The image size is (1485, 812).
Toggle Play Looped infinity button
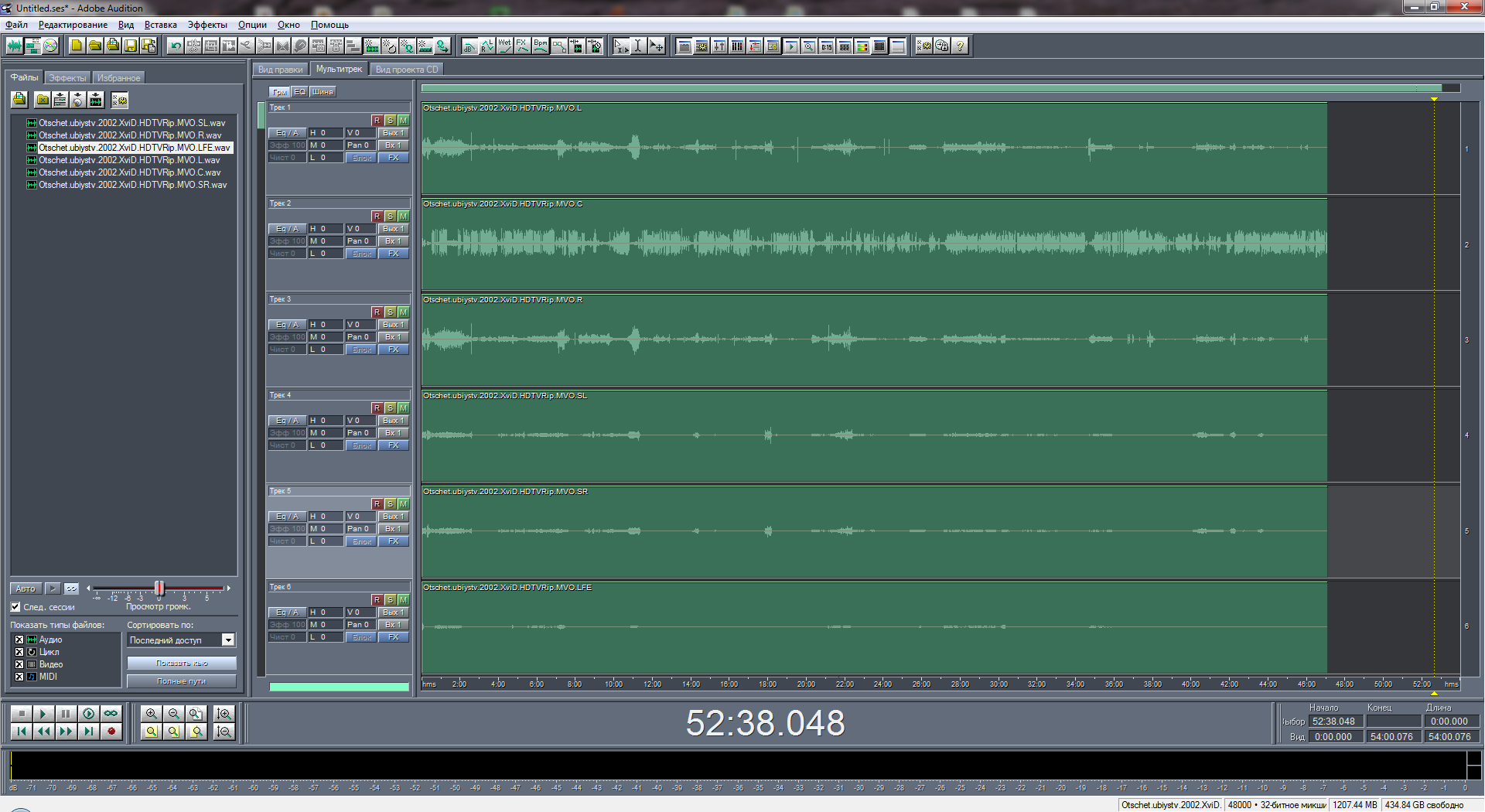click(x=111, y=714)
